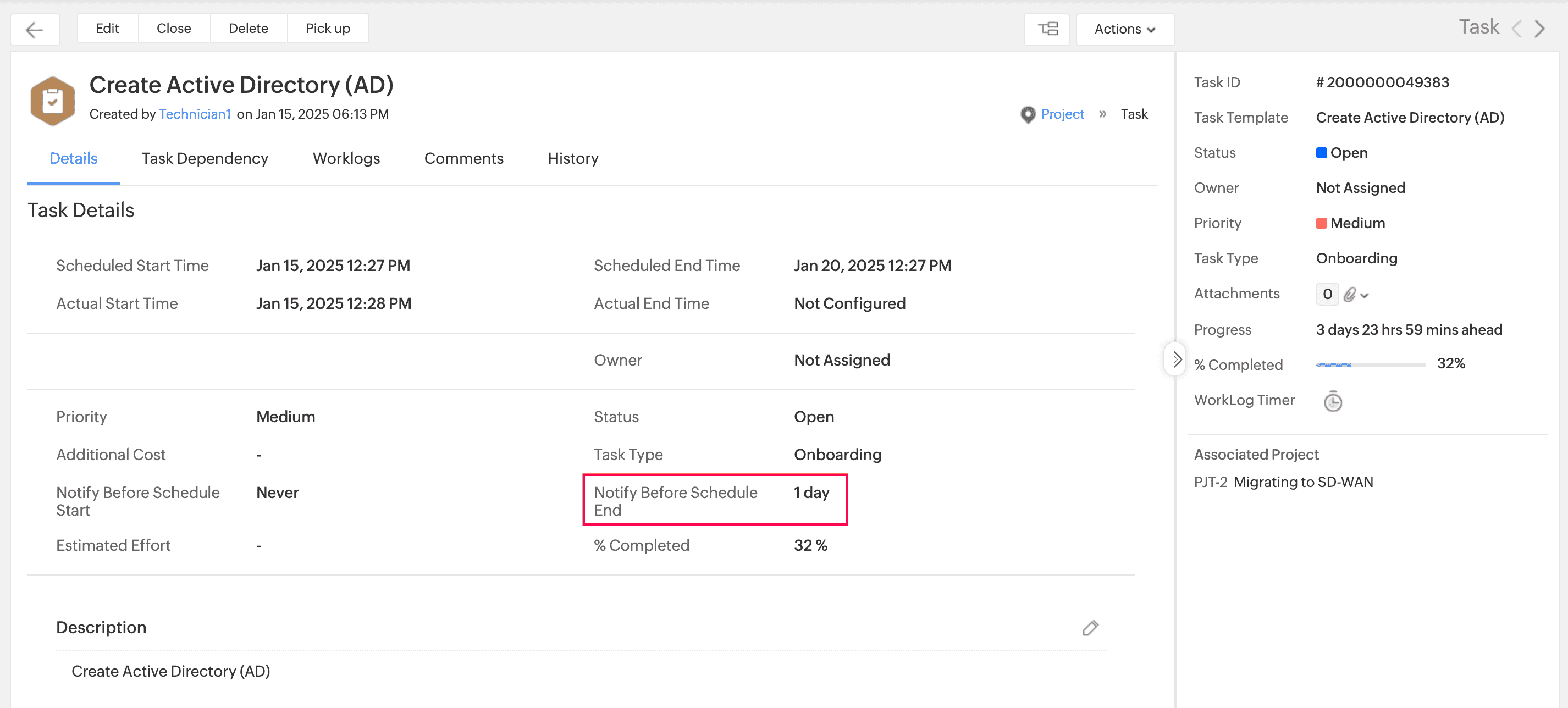Image resolution: width=1568 pixels, height=708 pixels.
Task: Click the back arrow icon
Action: 35,29
